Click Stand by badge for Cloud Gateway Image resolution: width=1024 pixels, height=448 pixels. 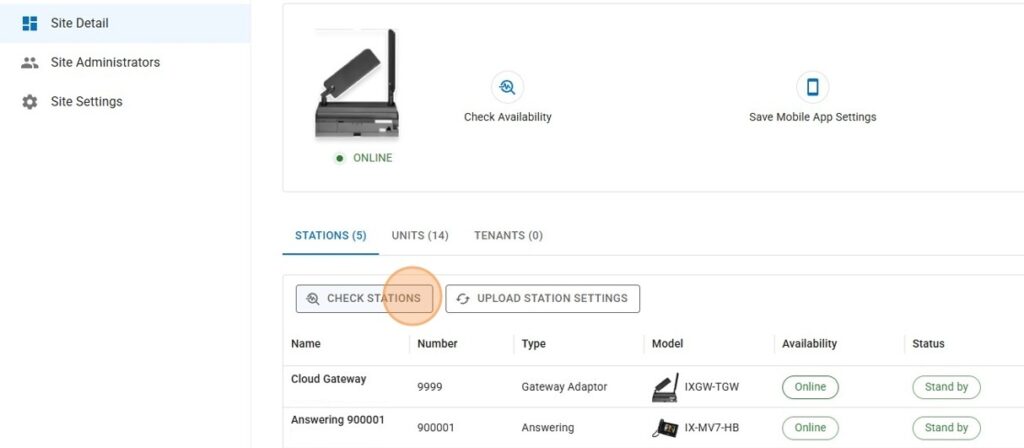[x=946, y=387]
